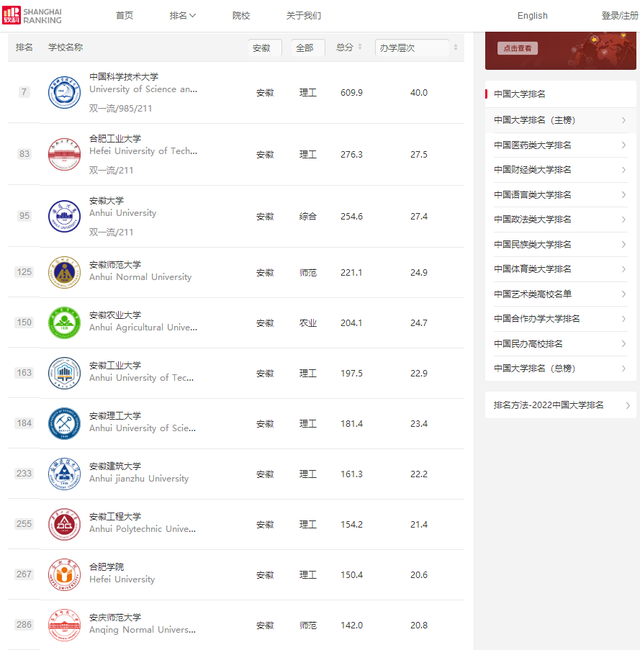Click chevron beside 中国艺术类高校名单
This screenshot has height=650, width=640.
tap(624, 294)
